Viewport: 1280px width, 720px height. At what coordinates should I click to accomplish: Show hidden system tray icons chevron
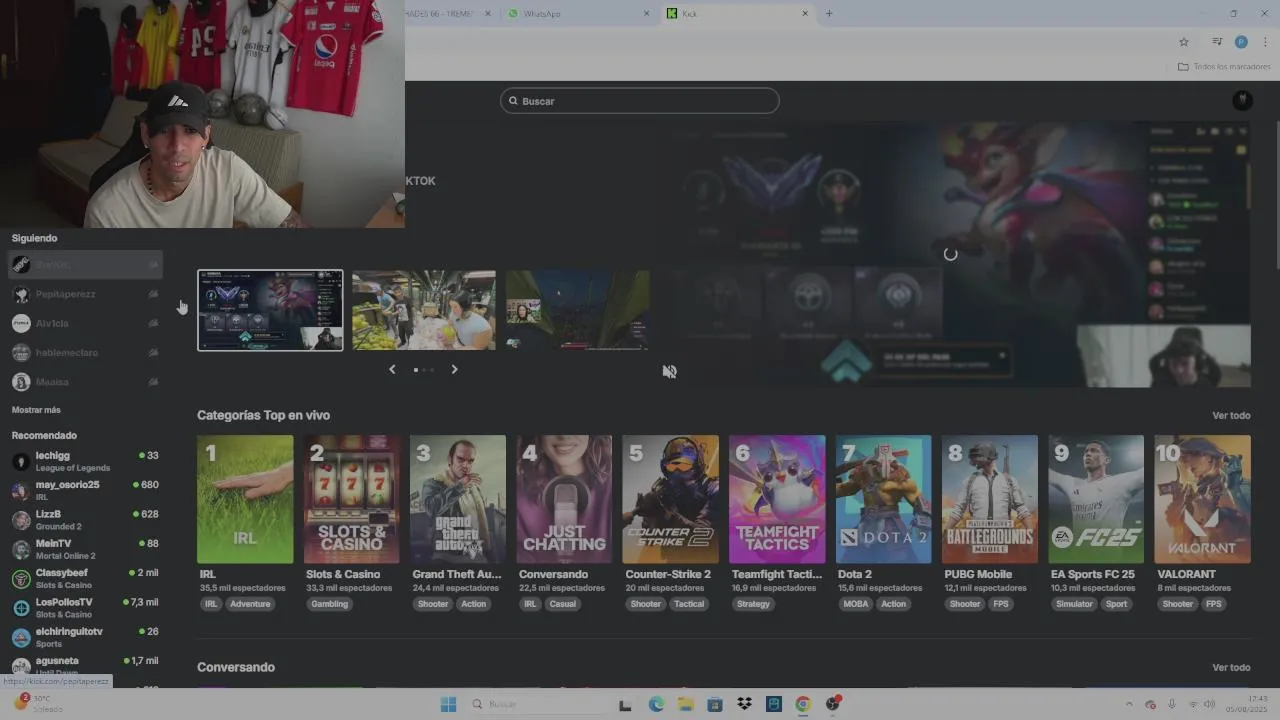click(1130, 704)
